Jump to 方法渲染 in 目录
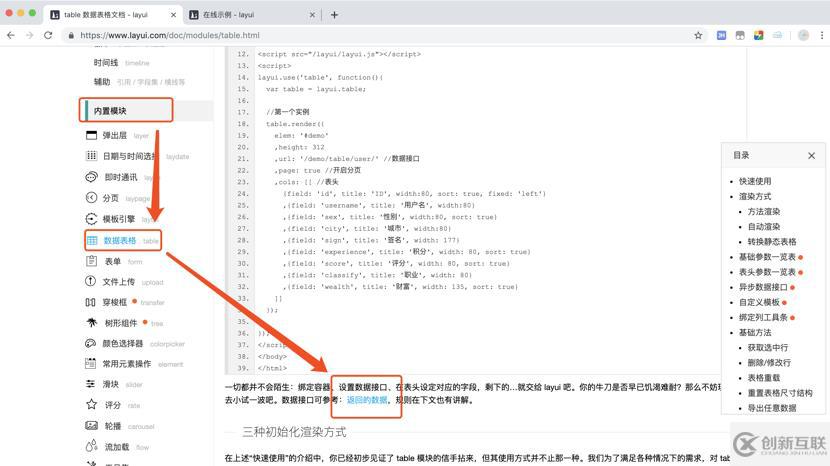 (x=764, y=211)
